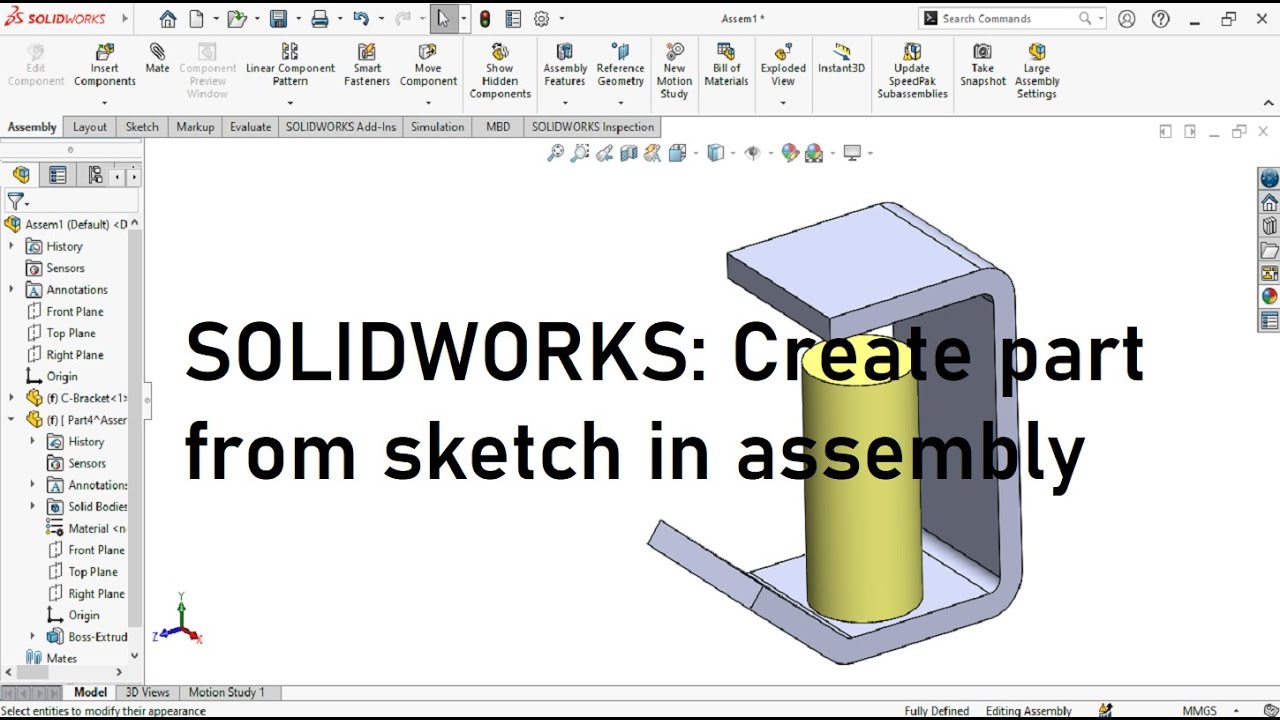Switch to the Layout tab

coord(89,127)
